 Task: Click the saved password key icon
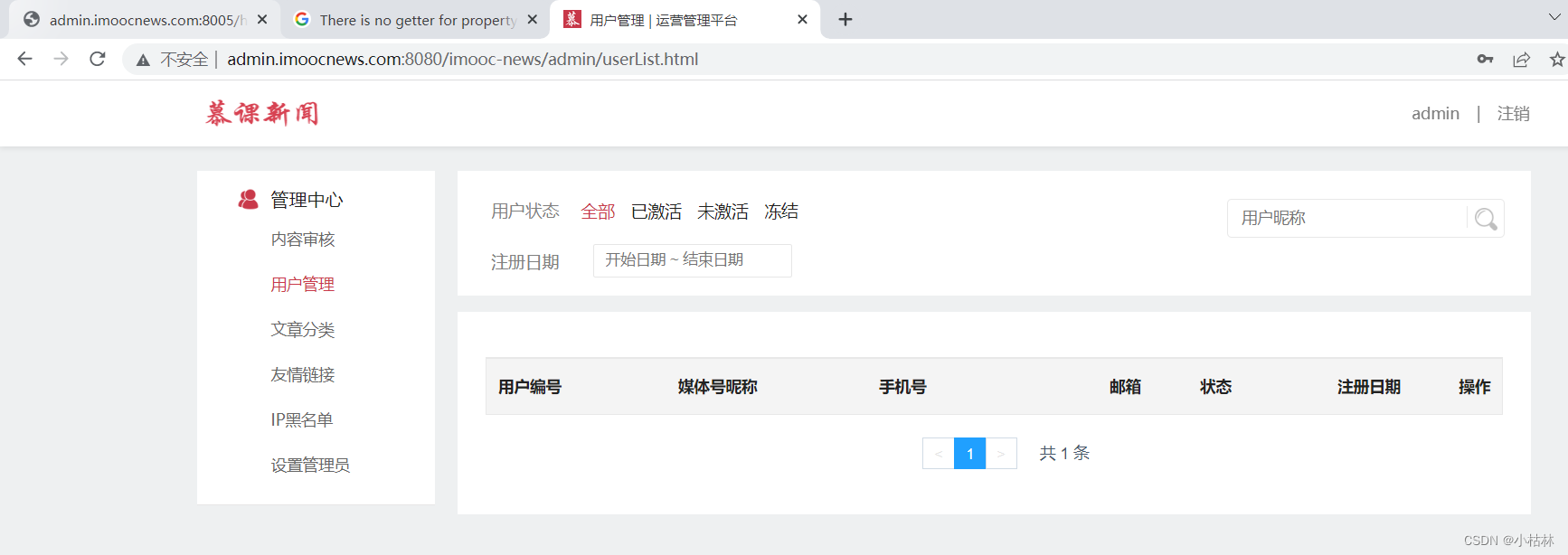click(1485, 60)
